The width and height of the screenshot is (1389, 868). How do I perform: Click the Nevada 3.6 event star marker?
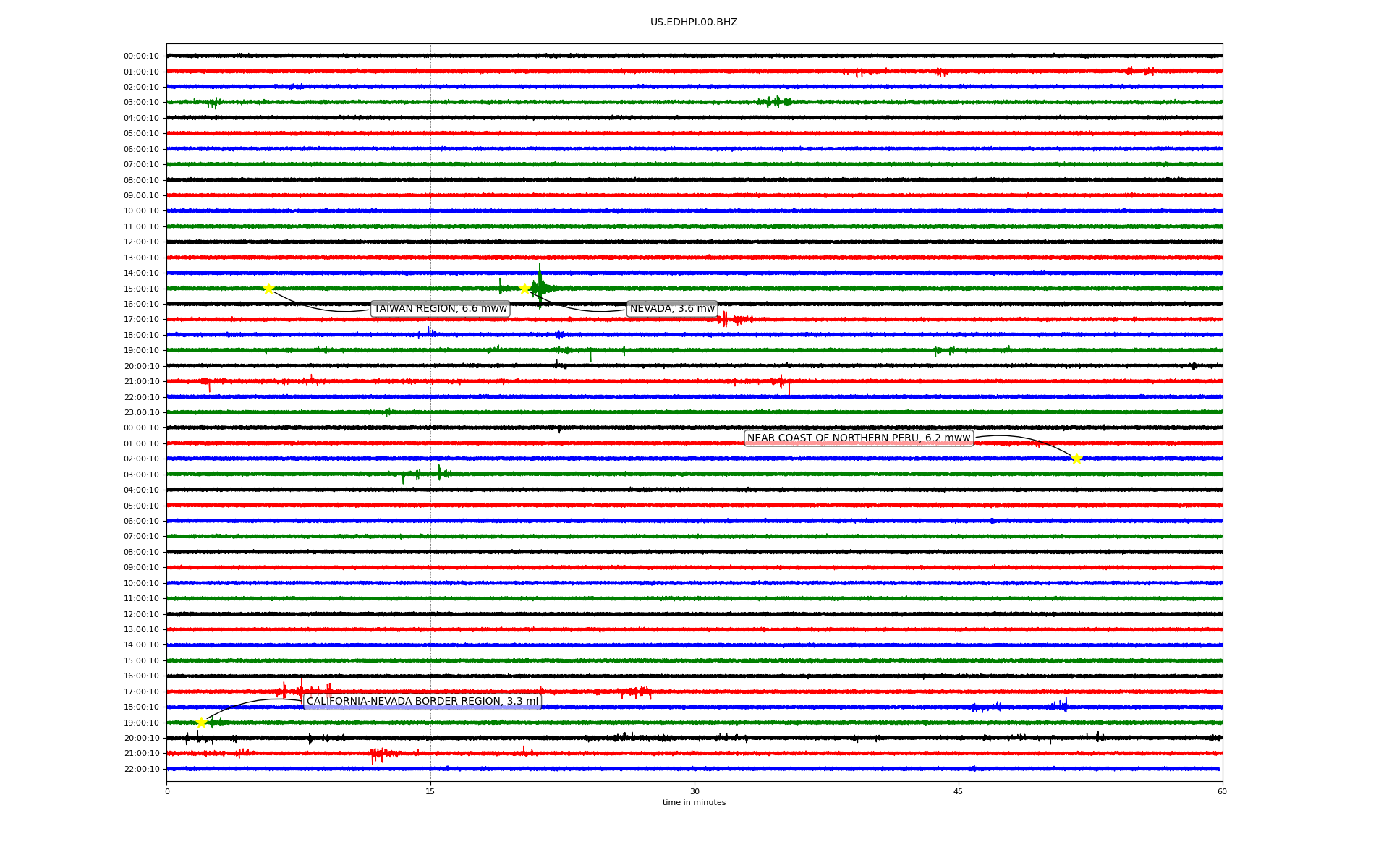coord(525,289)
